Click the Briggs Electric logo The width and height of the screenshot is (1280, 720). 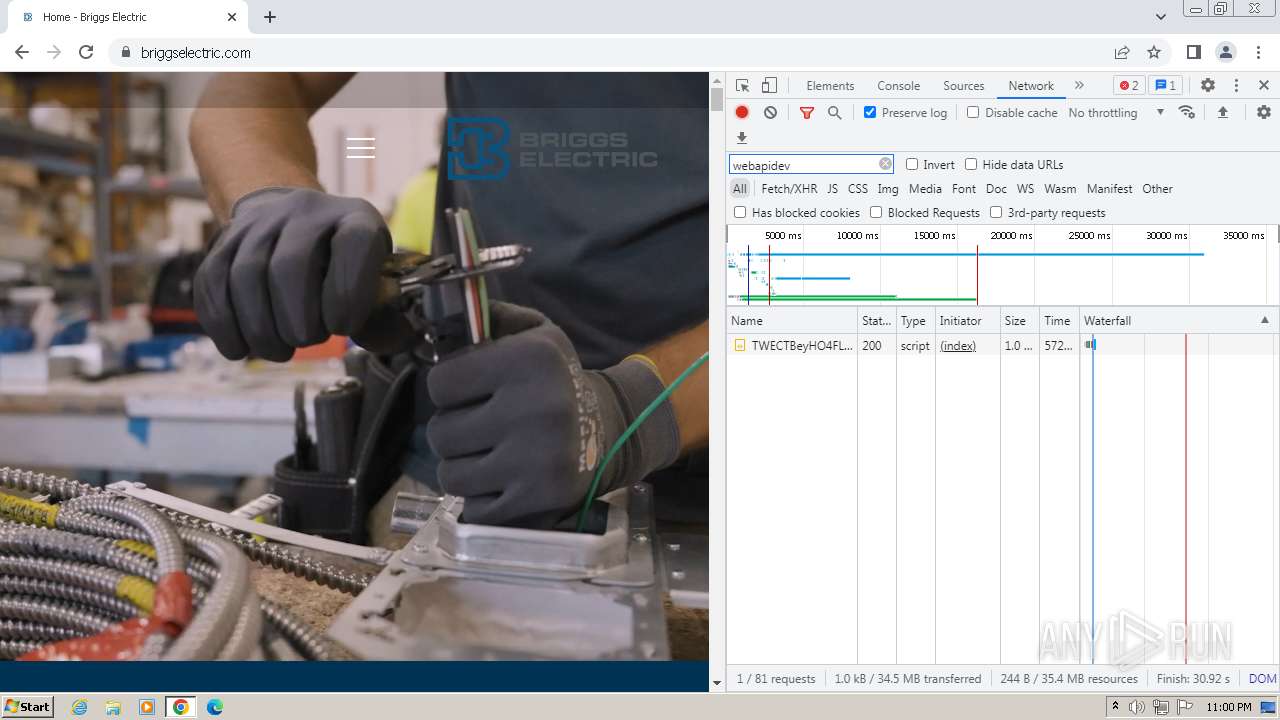coord(552,148)
